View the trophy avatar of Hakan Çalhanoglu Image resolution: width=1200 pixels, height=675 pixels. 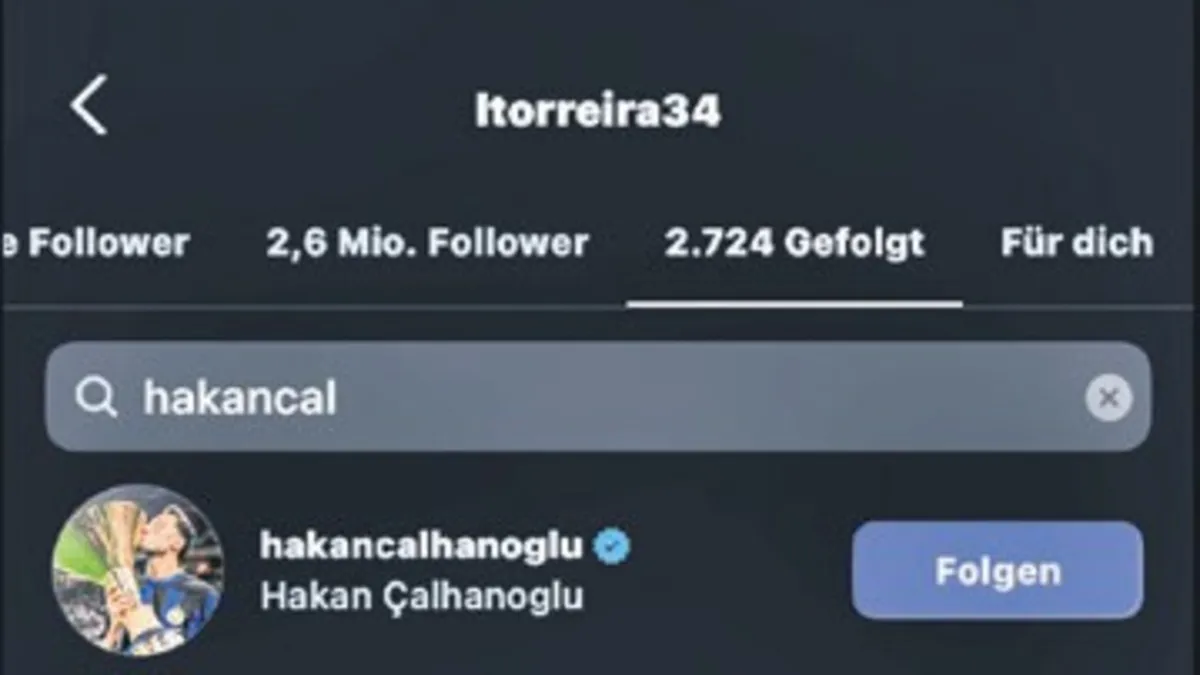coord(138,571)
